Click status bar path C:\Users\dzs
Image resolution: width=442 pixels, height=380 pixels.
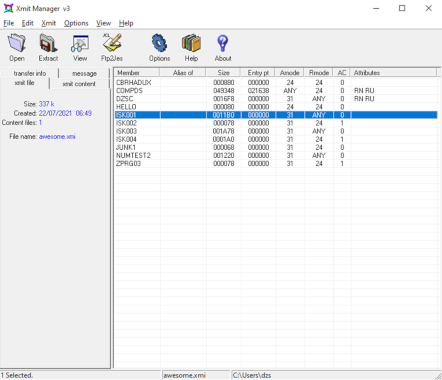[252, 375]
